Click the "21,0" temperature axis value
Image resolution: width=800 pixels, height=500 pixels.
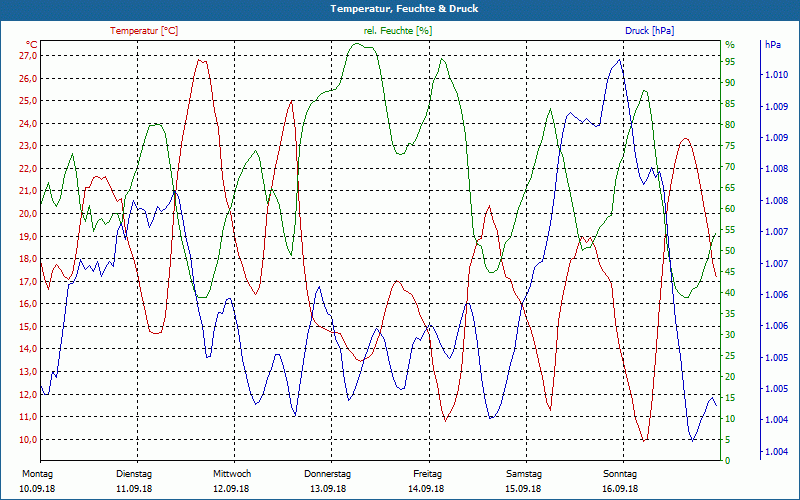tap(28, 191)
